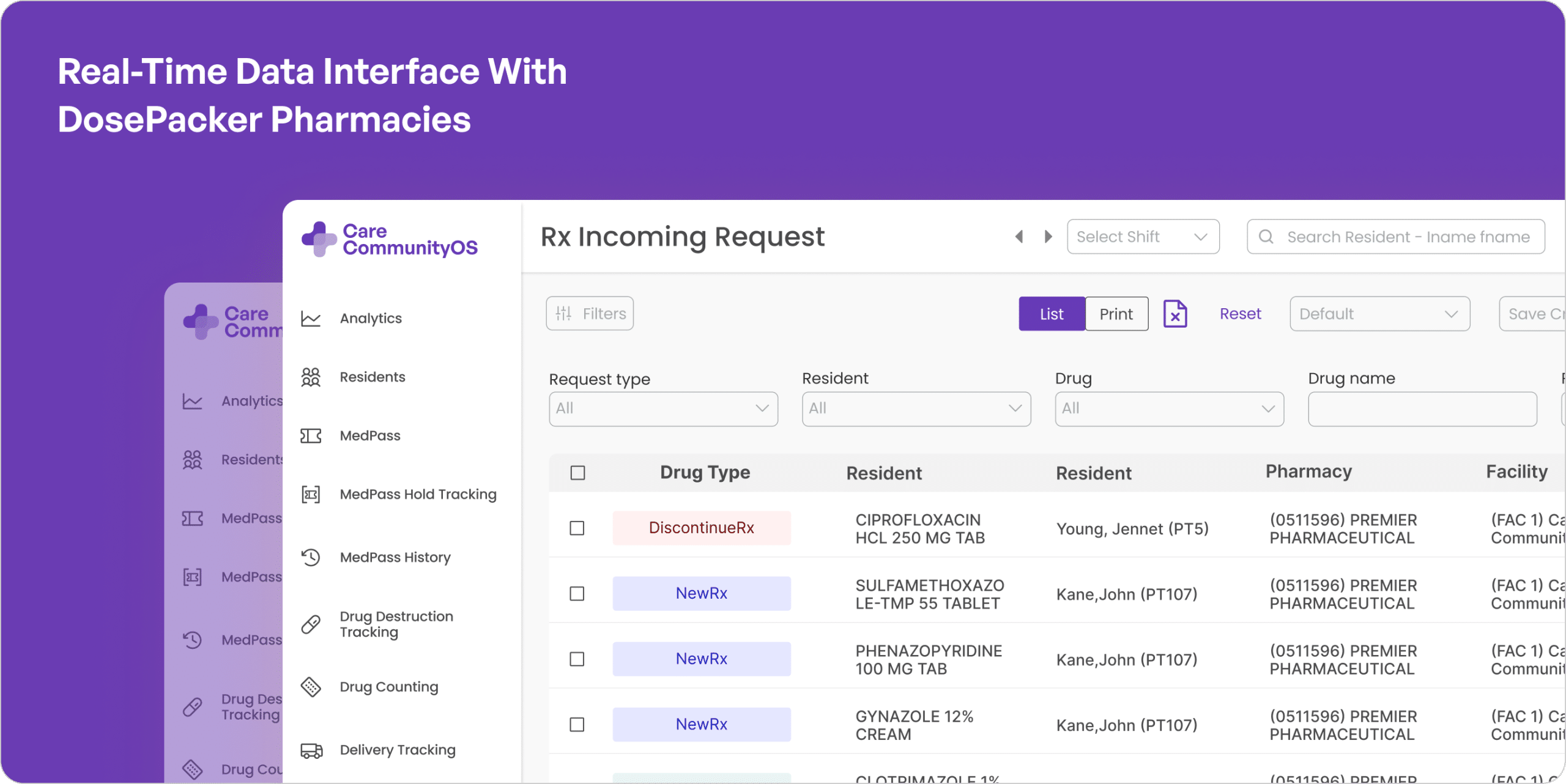Click the Drug Counting diamond icon
The height and width of the screenshot is (784, 1566).
pyautogui.click(x=311, y=687)
